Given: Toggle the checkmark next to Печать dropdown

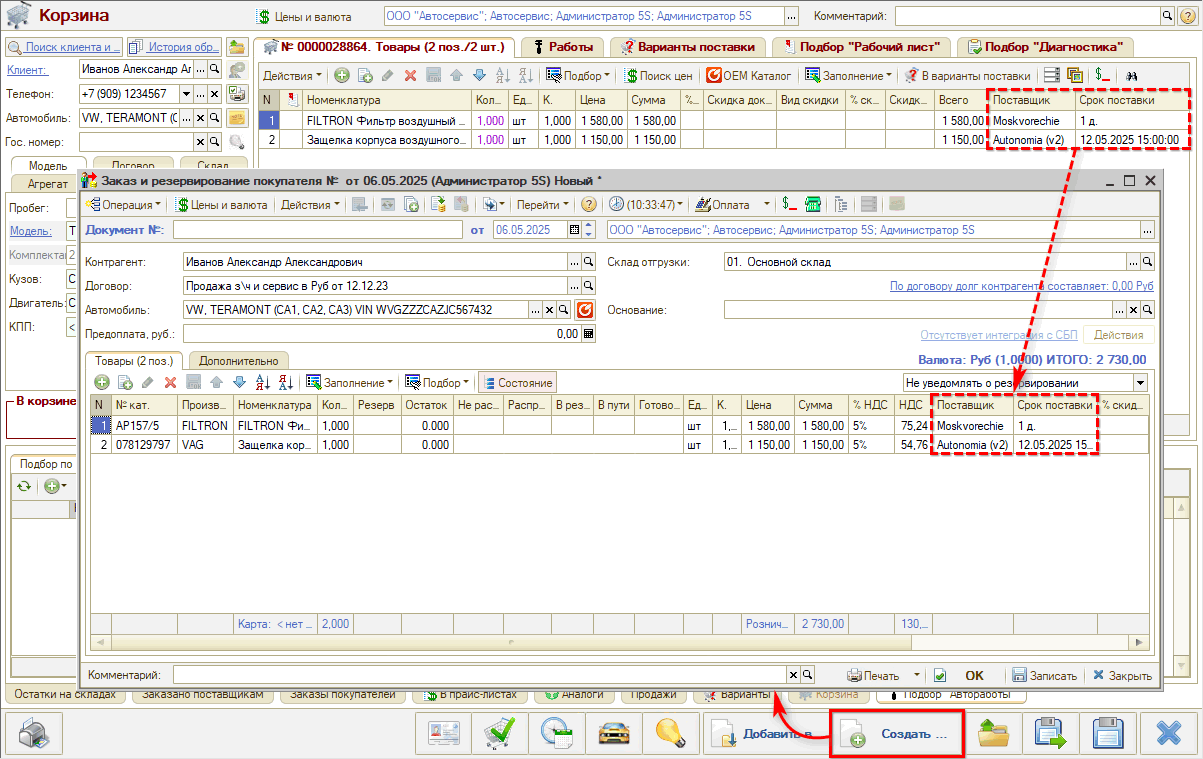Looking at the screenshot, I should [939, 675].
